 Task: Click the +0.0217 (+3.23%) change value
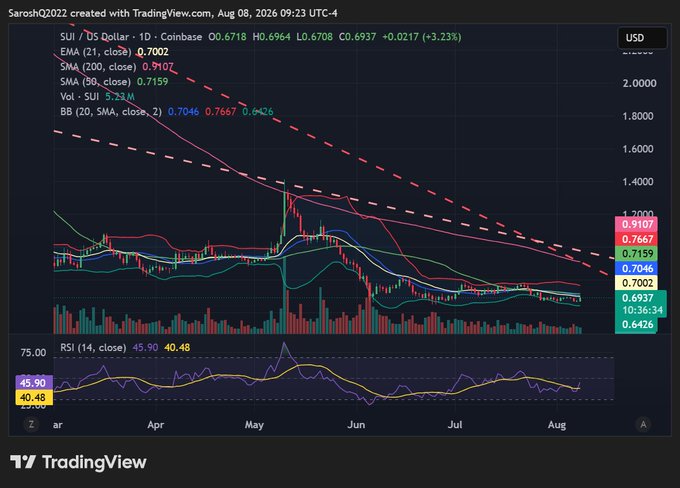click(x=422, y=37)
